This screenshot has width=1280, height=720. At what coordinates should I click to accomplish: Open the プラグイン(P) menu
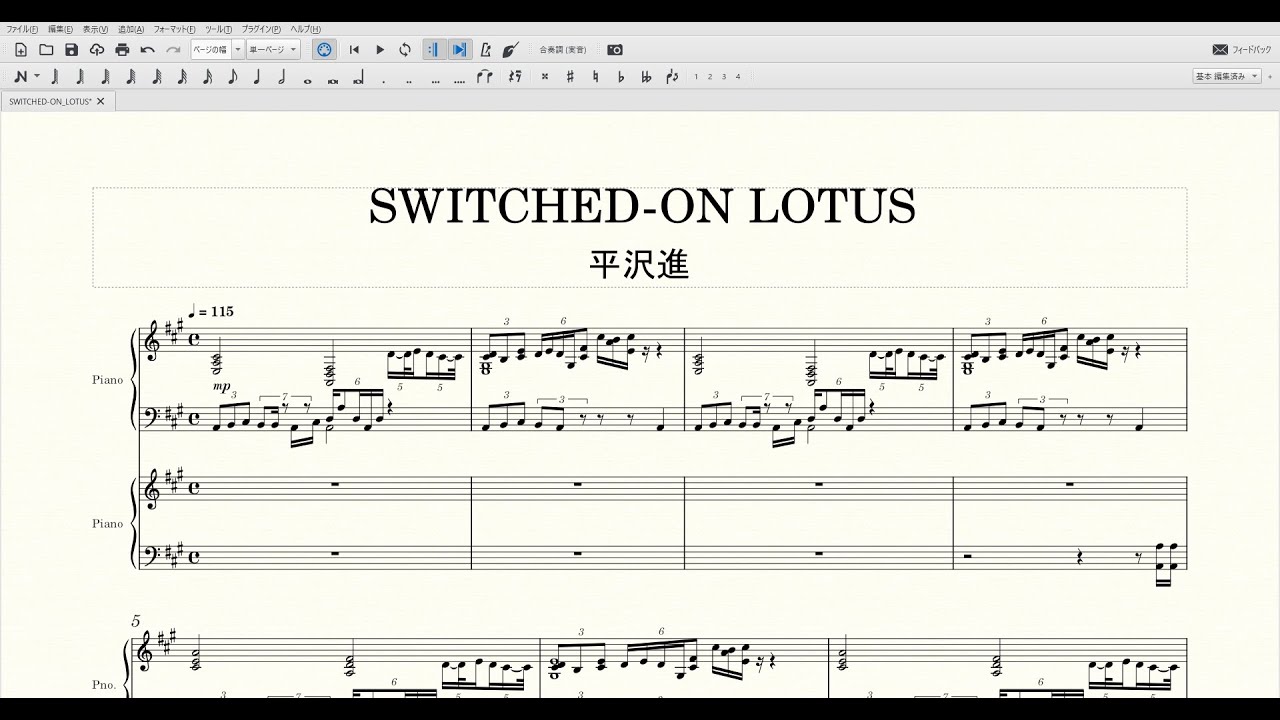click(x=261, y=29)
